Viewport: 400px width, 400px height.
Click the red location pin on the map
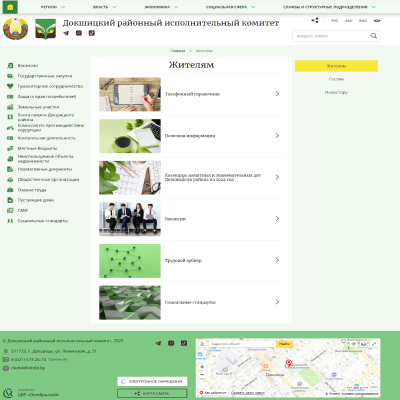289,363
